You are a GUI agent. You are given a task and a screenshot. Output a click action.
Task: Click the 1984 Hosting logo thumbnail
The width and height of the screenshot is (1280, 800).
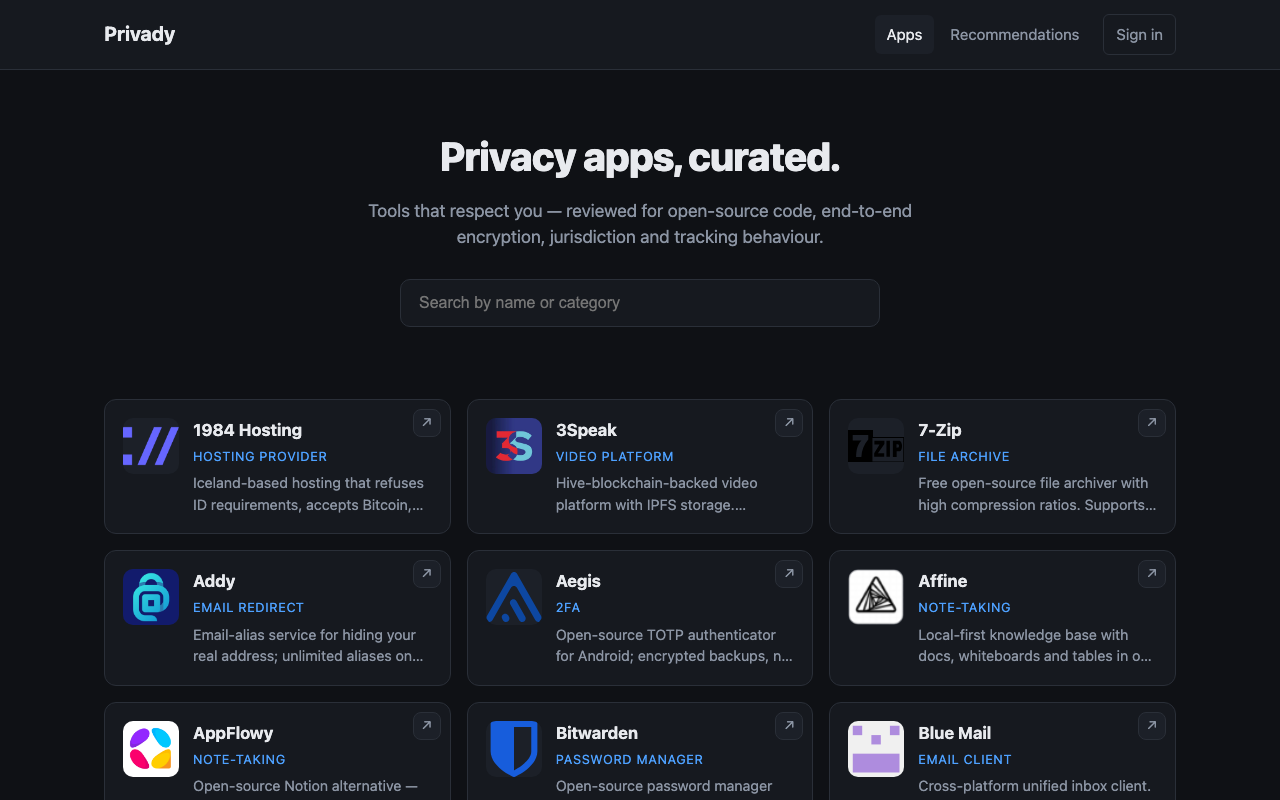point(151,446)
